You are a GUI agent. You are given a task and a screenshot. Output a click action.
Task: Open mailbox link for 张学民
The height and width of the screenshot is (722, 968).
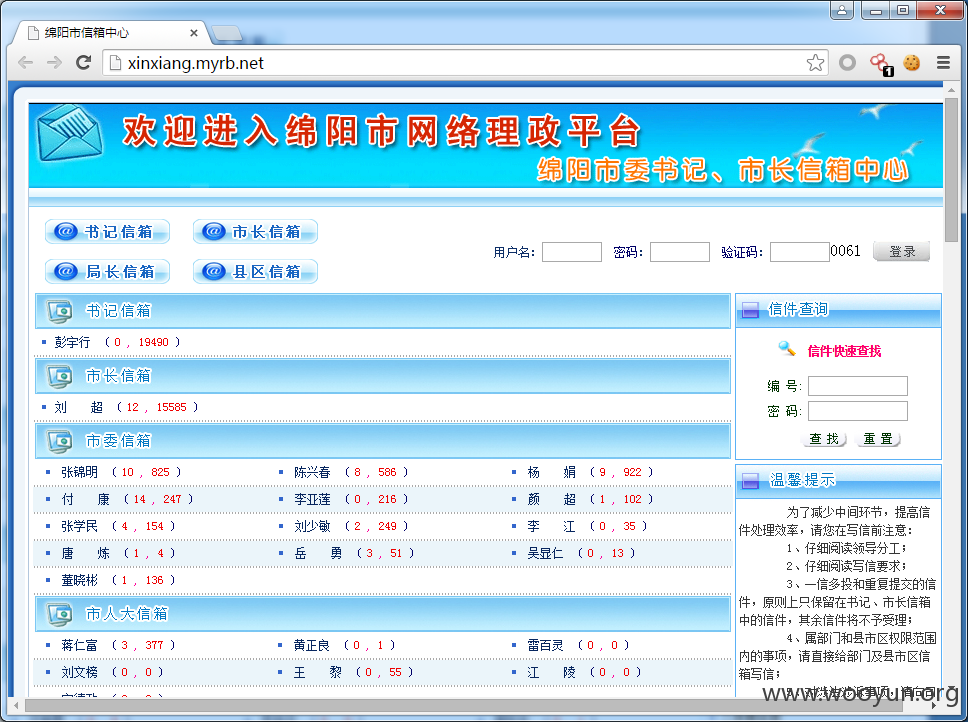click(x=79, y=526)
